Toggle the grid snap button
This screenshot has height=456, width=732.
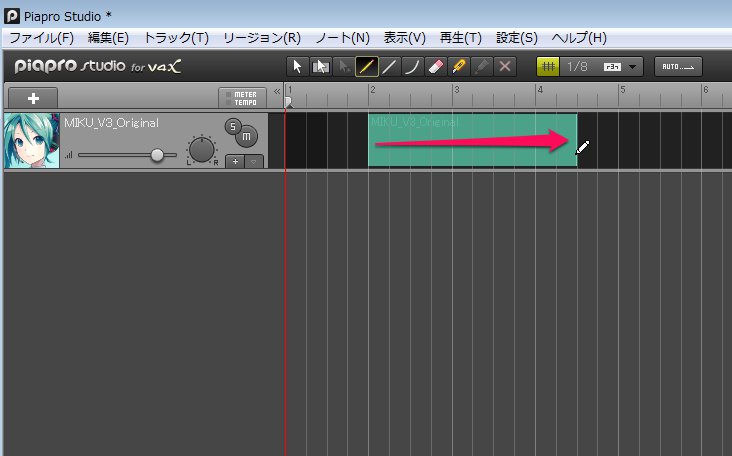548,67
